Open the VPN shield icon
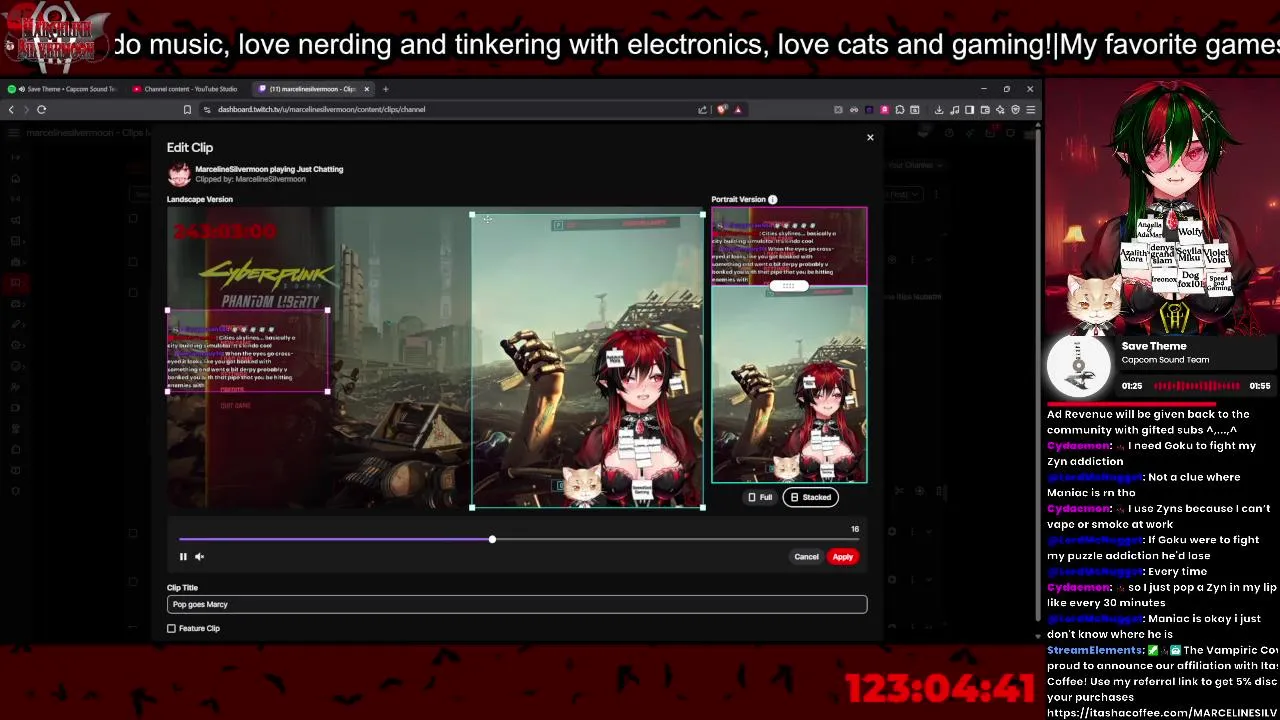The image size is (1280, 720). coord(1015,109)
